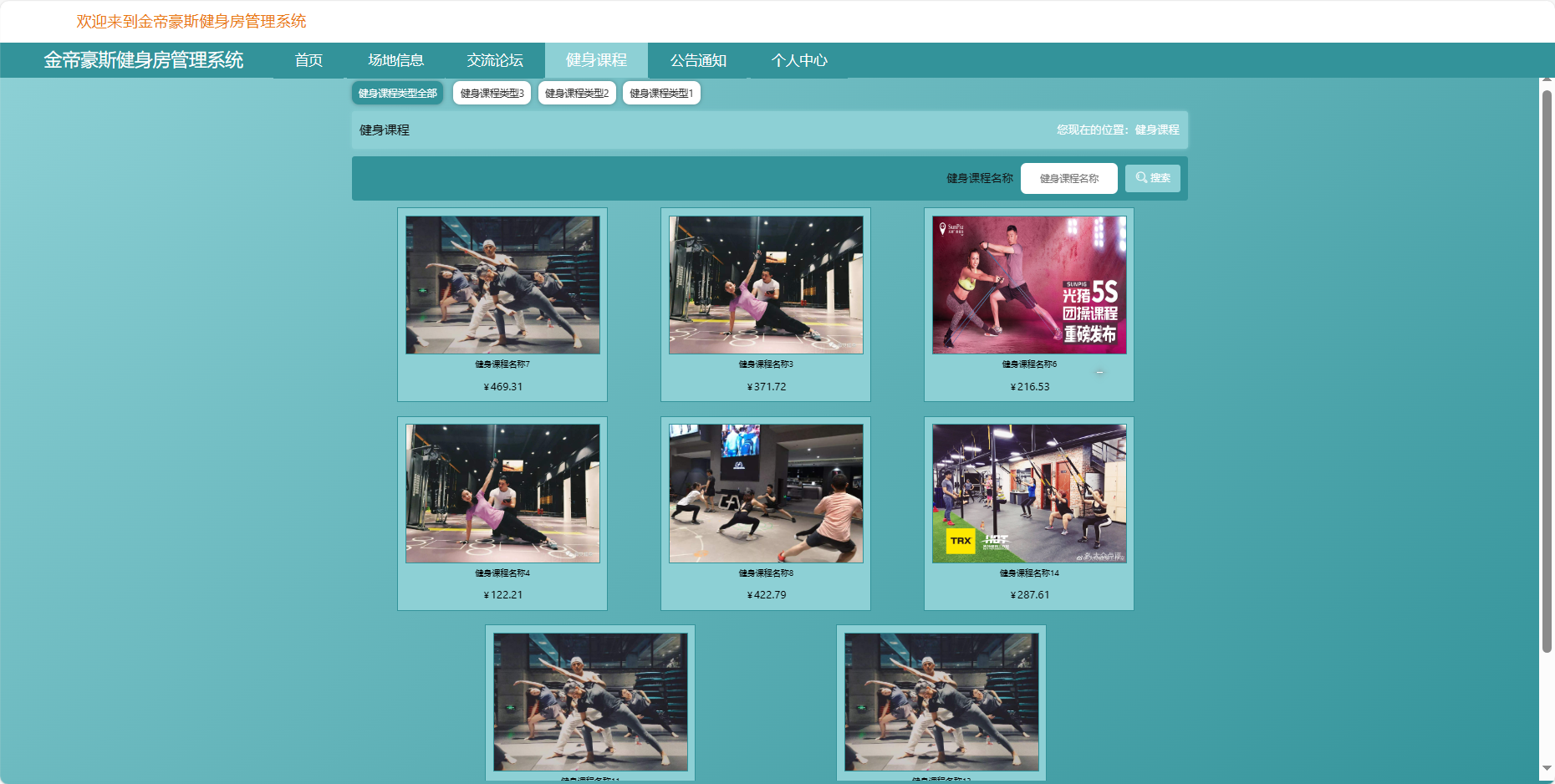Screen dimensions: 1555x784
Task: Open thumbnail of 健身课程名称3
Action: click(x=766, y=285)
